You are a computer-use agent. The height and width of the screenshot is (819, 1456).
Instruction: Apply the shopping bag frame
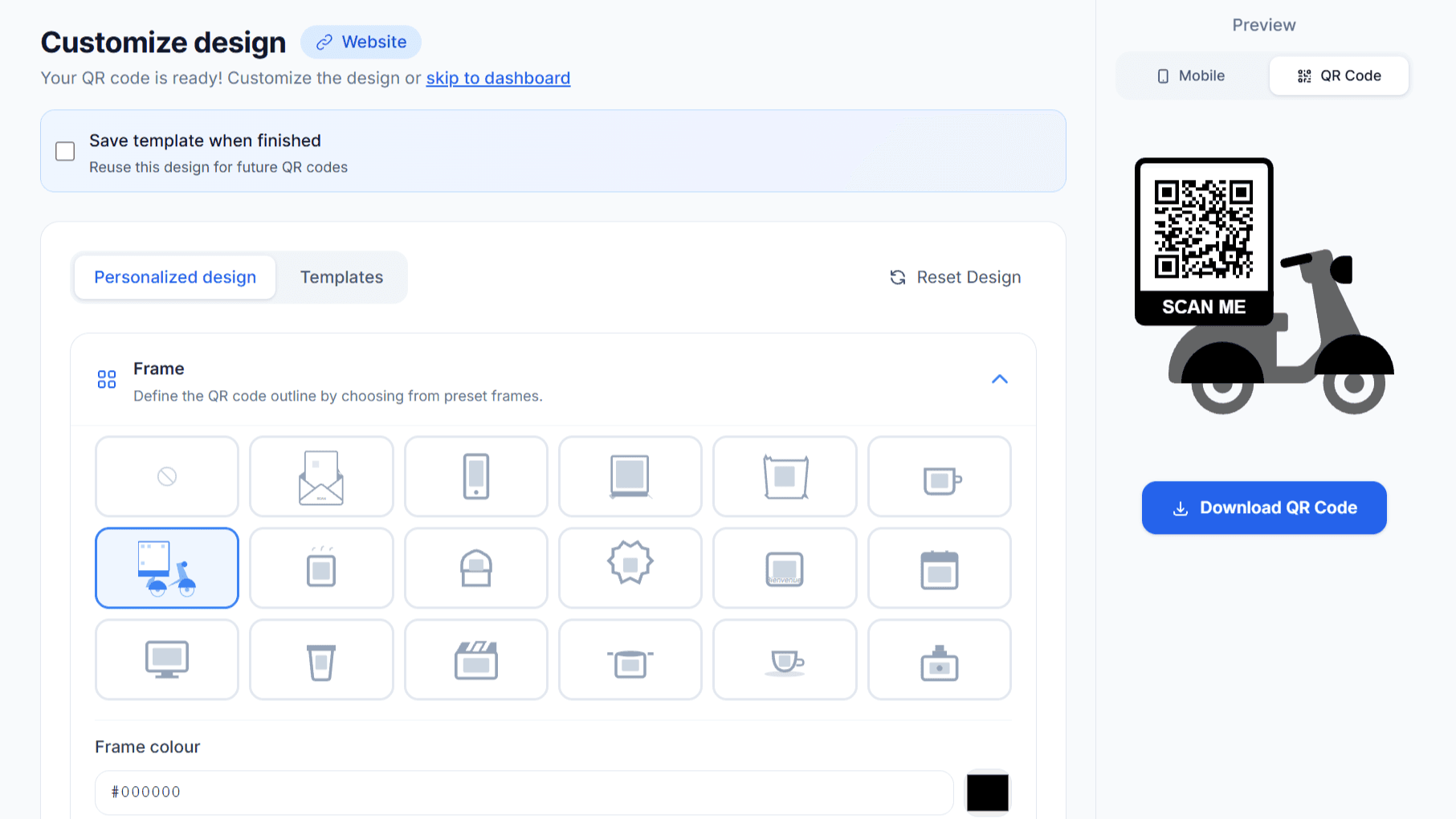click(x=785, y=476)
